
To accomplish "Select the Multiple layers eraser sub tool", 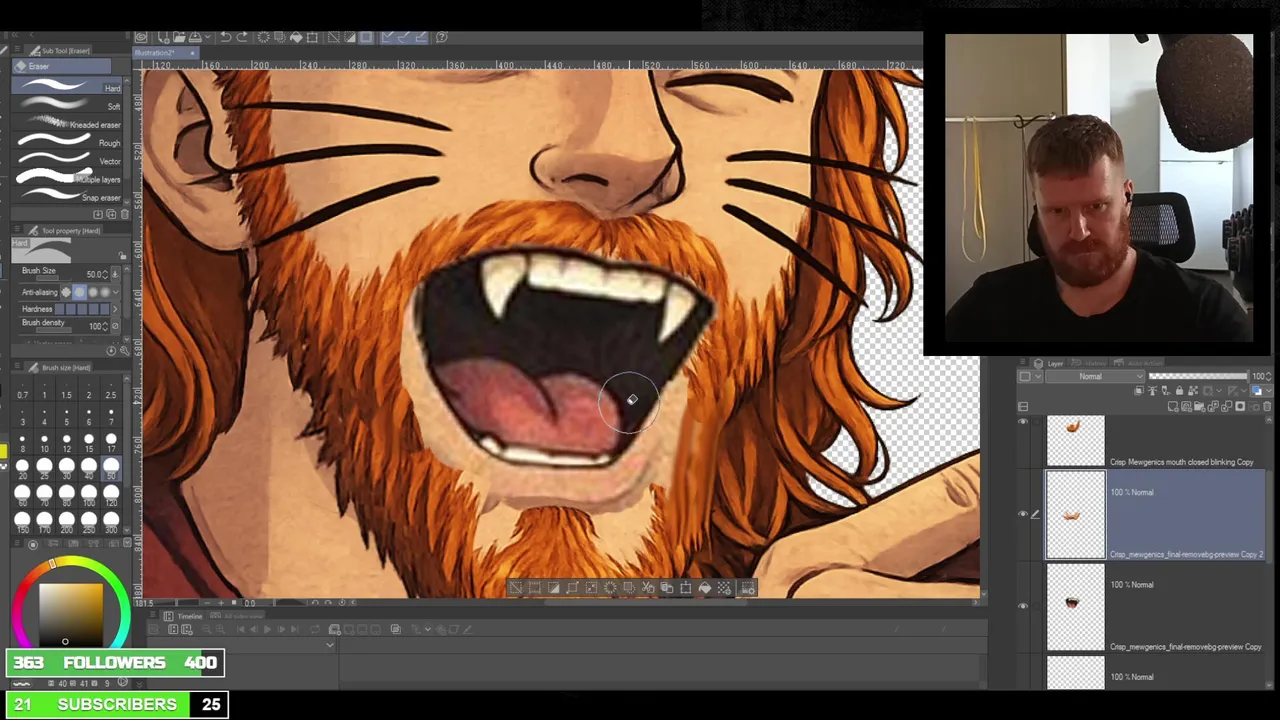I will coord(66,179).
